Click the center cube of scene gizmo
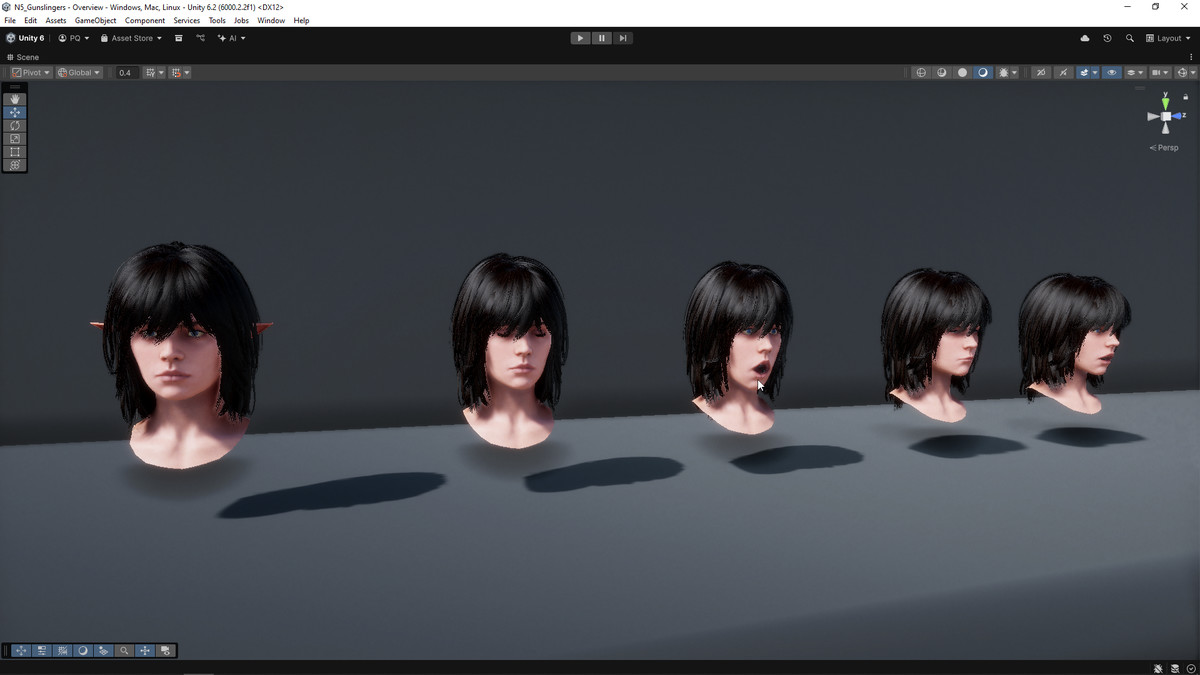This screenshot has height=675, width=1200. point(1165,116)
